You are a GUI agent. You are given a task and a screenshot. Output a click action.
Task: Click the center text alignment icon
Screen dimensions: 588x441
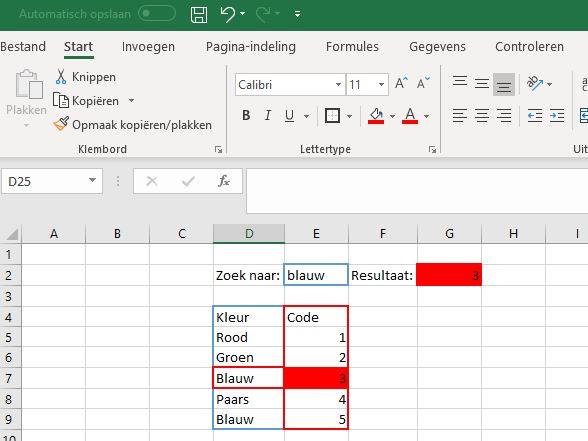coord(482,116)
